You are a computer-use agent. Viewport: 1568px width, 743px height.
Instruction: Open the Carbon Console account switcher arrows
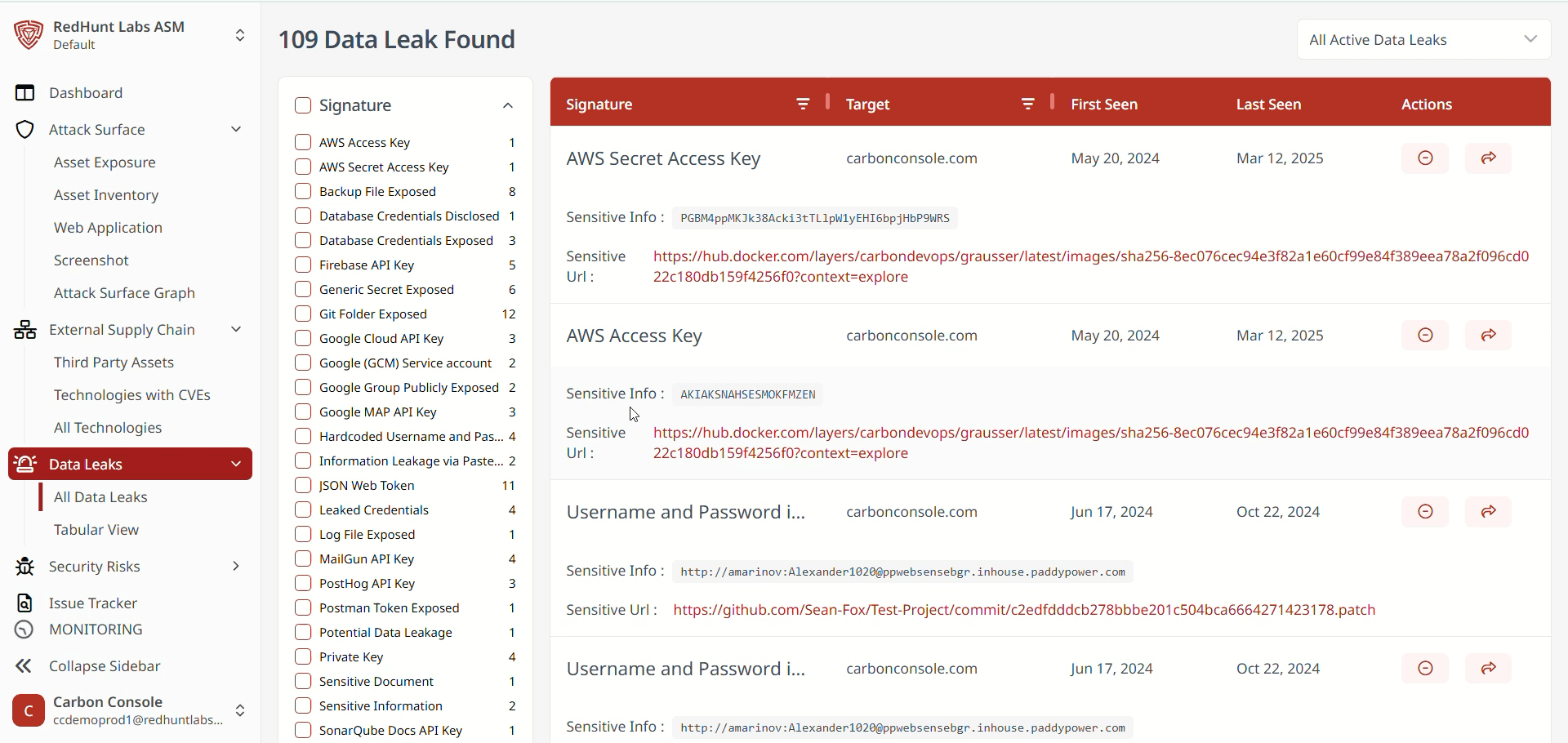pos(240,710)
